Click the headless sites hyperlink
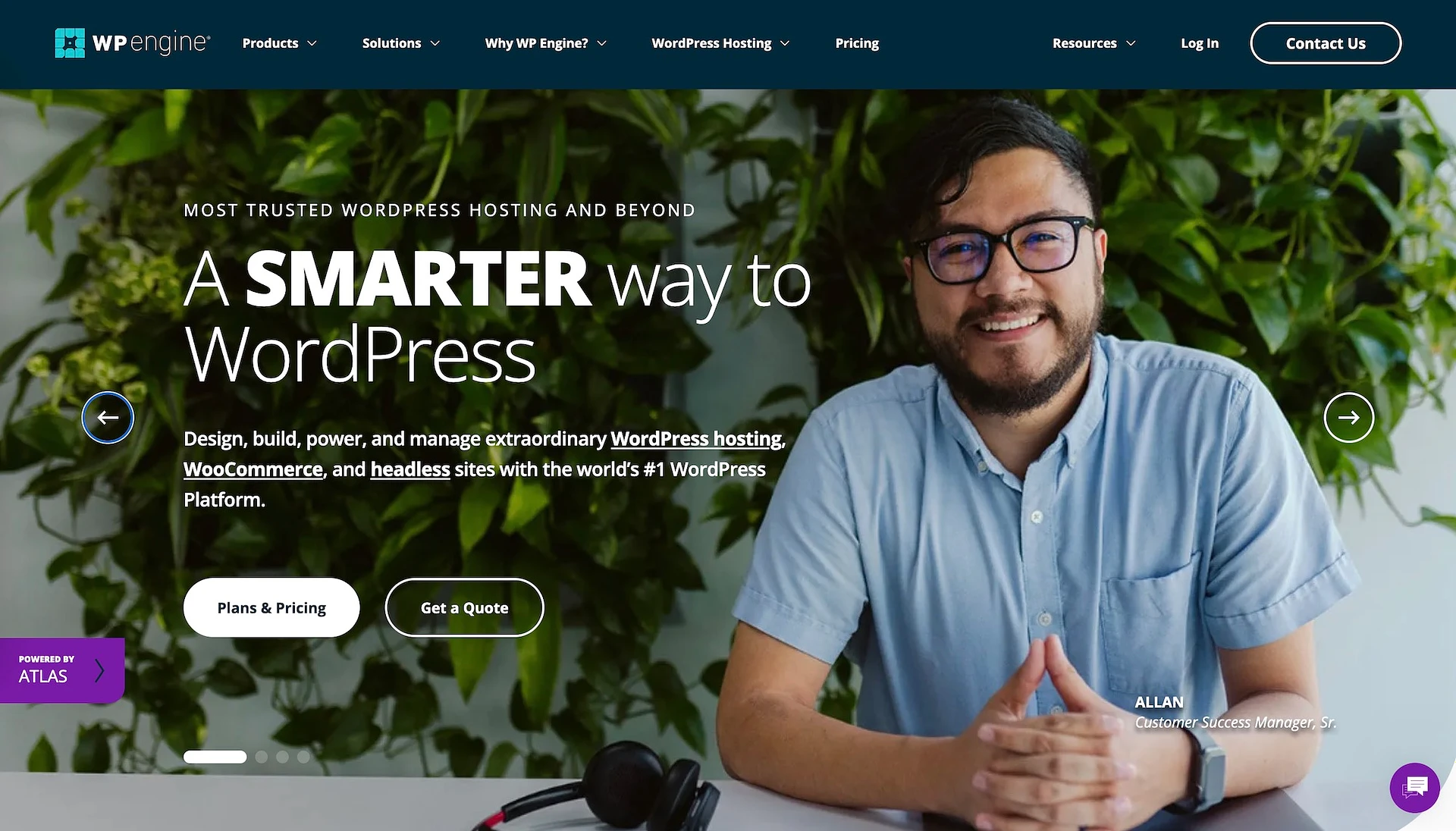This screenshot has height=831, width=1456. point(410,469)
